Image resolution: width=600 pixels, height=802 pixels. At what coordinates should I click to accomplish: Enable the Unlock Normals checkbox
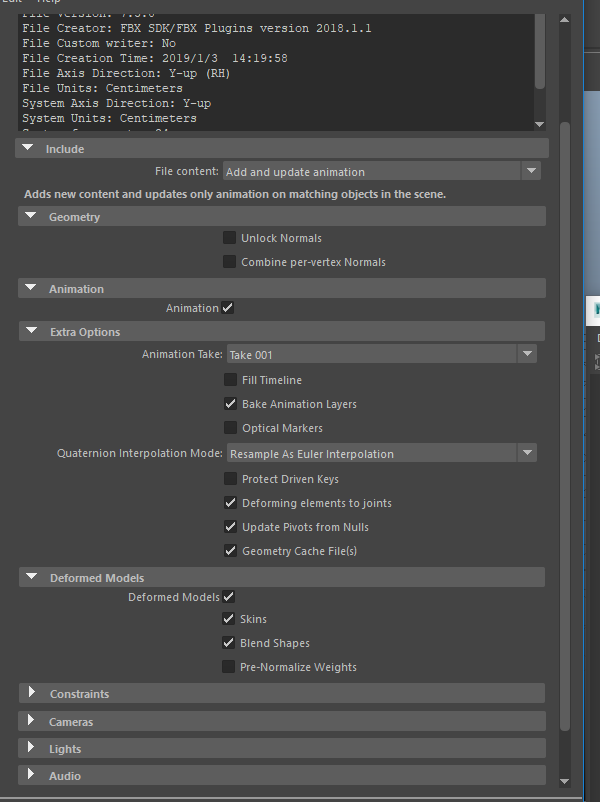pos(229,238)
